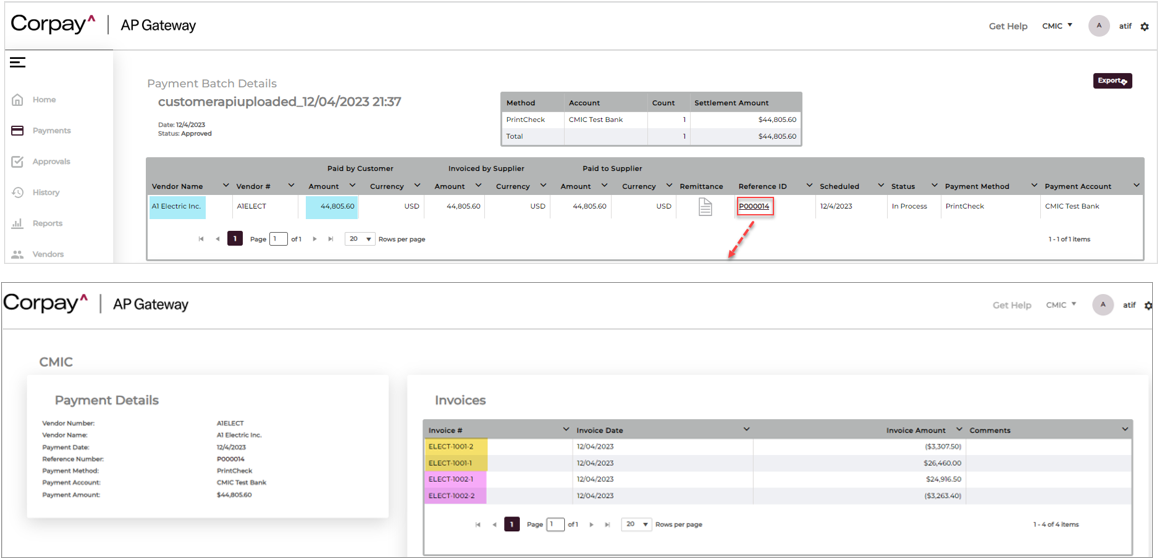The width and height of the screenshot is (1159, 560).
Task: Toggle the hamburger sidebar menu icon
Action: coord(18,63)
